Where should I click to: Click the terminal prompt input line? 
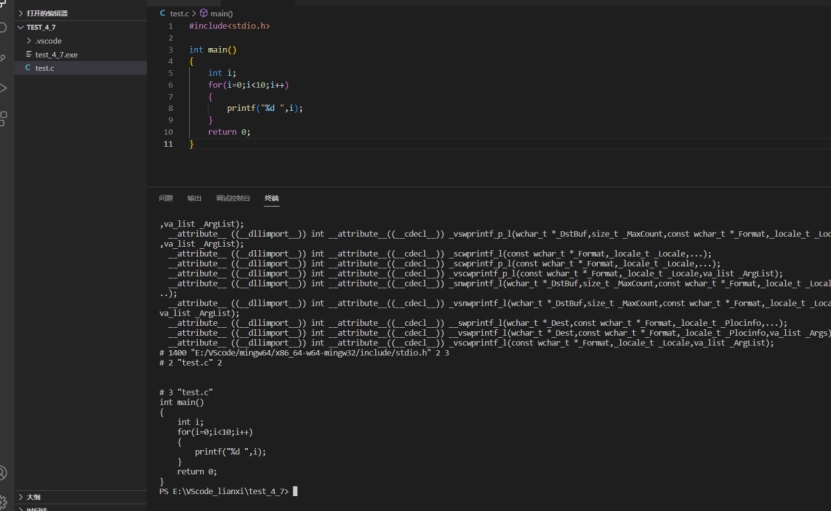click(x=400, y=492)
